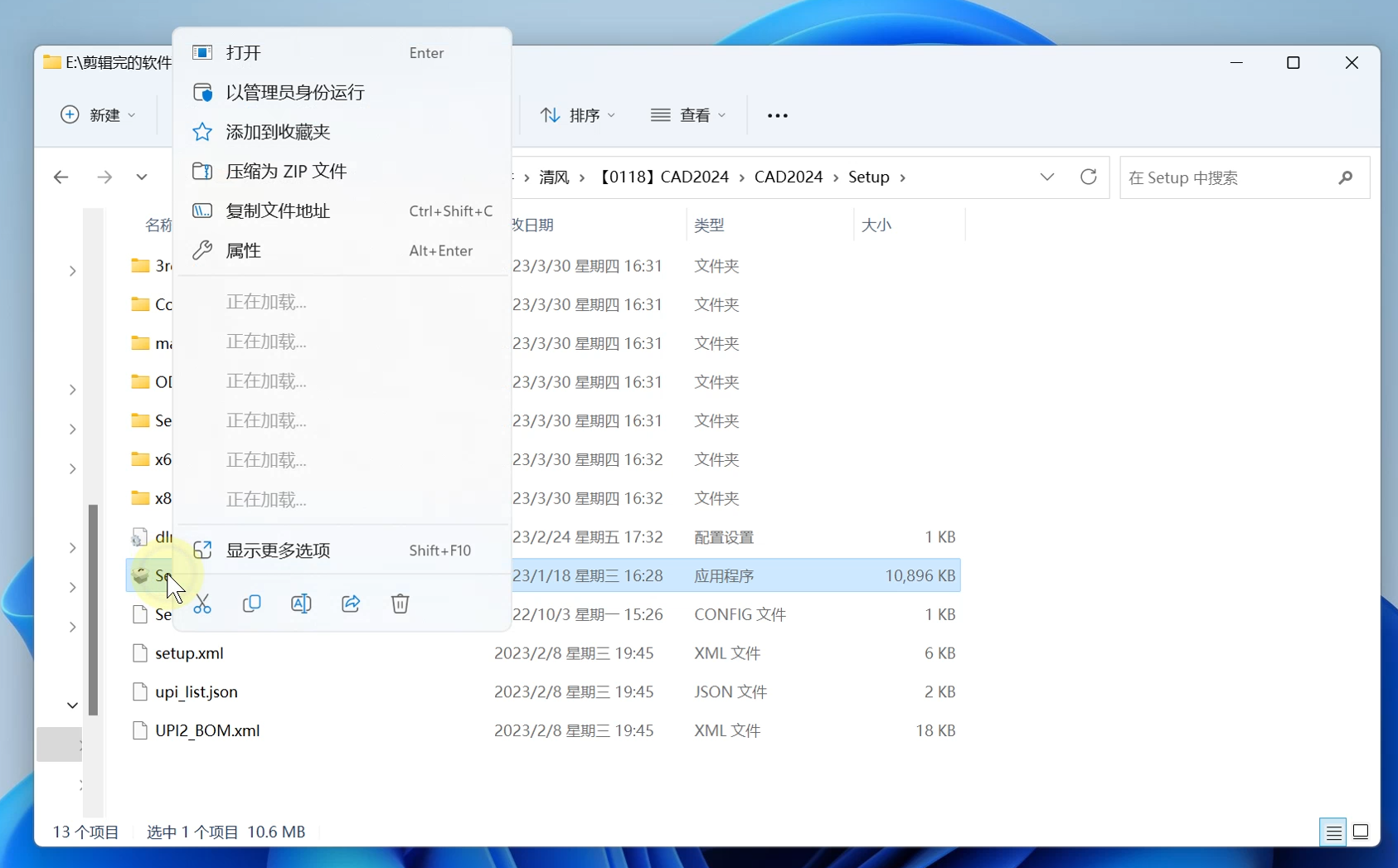This screenshot has height=868, width=1398.
Task: Click 清风 in the breadcrumb path
Action: [554, 177]
